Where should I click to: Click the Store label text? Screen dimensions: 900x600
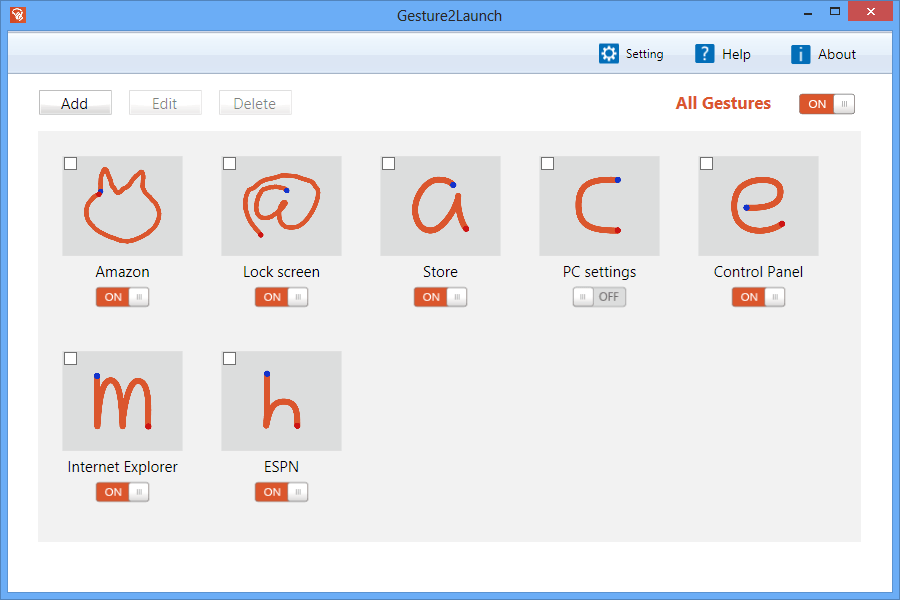pos(440,272)
